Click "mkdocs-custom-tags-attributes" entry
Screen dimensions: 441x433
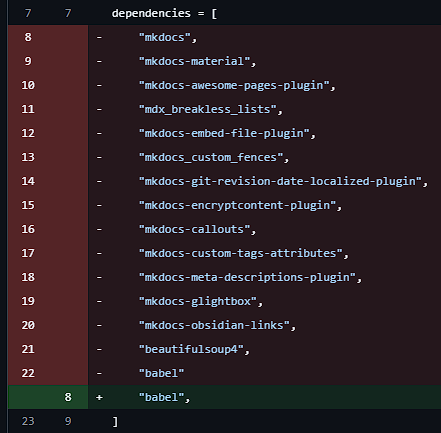pos(244,253)
